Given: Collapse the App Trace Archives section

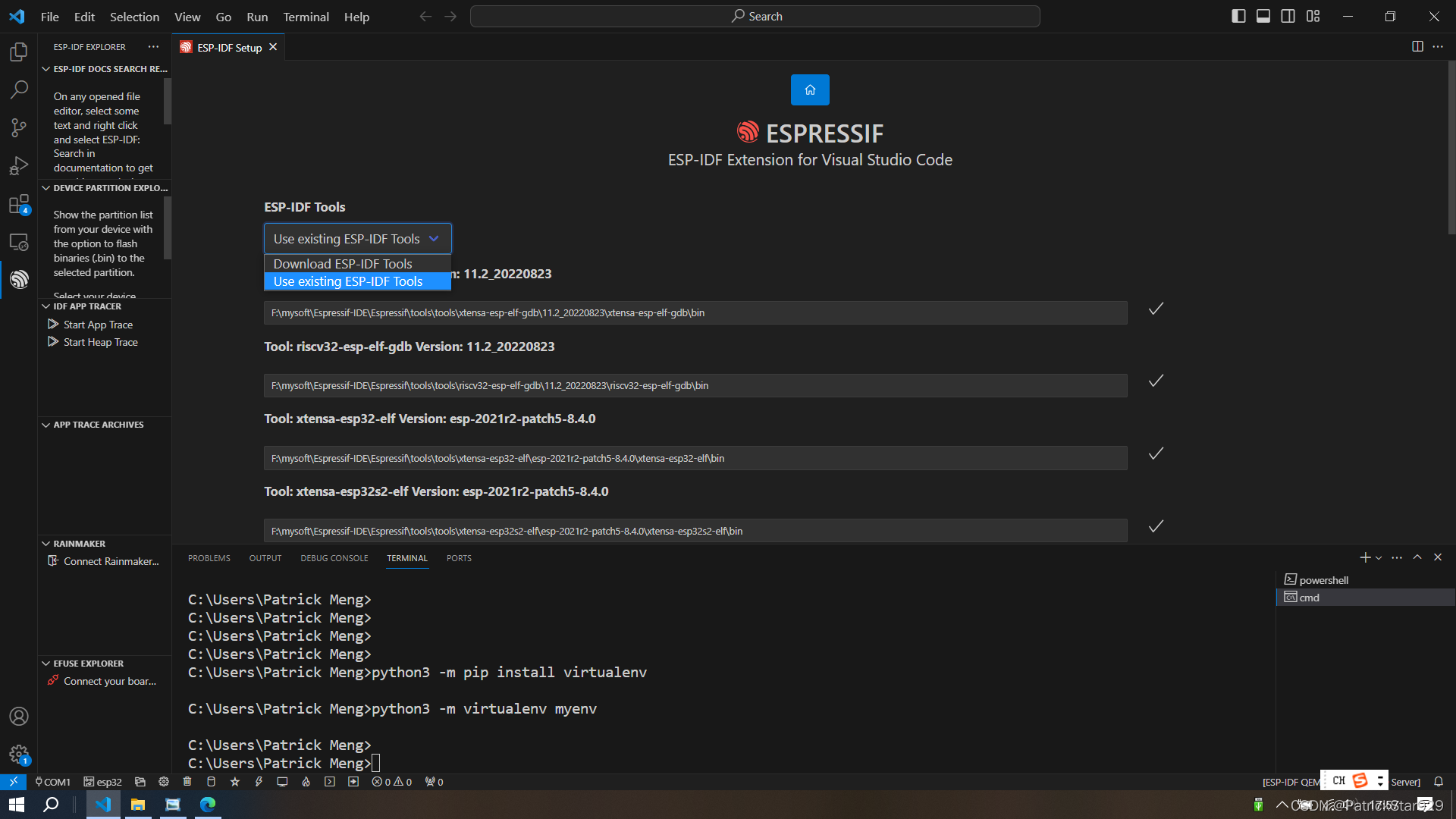Looking at the screenshot, I should point(105,425).
